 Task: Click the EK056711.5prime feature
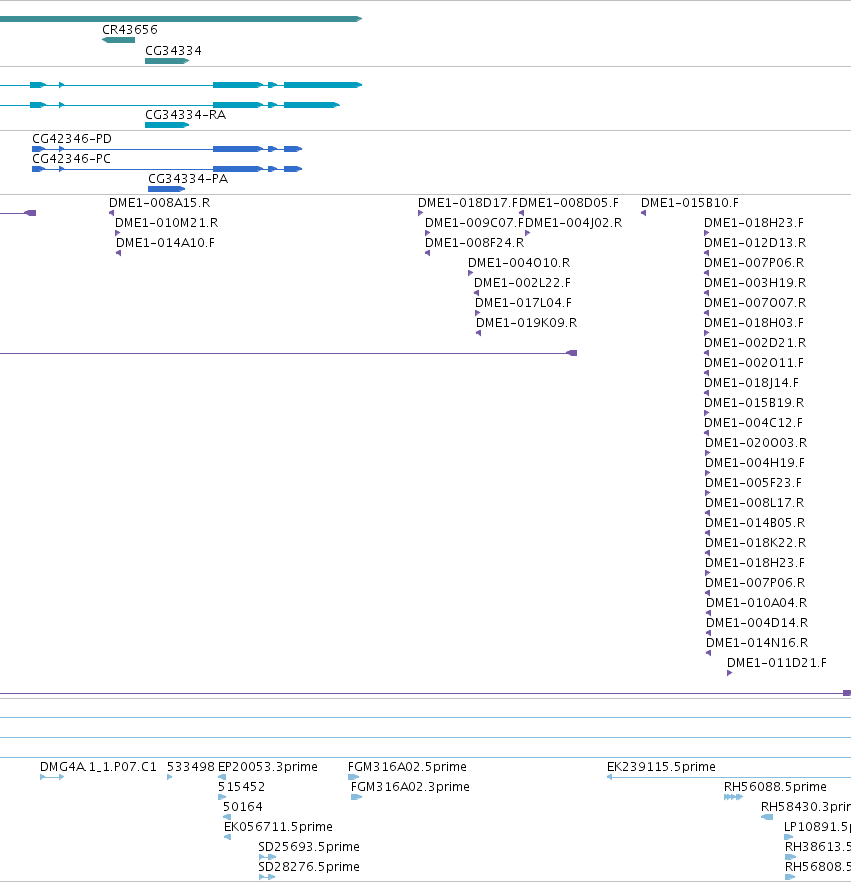point(278,827)
